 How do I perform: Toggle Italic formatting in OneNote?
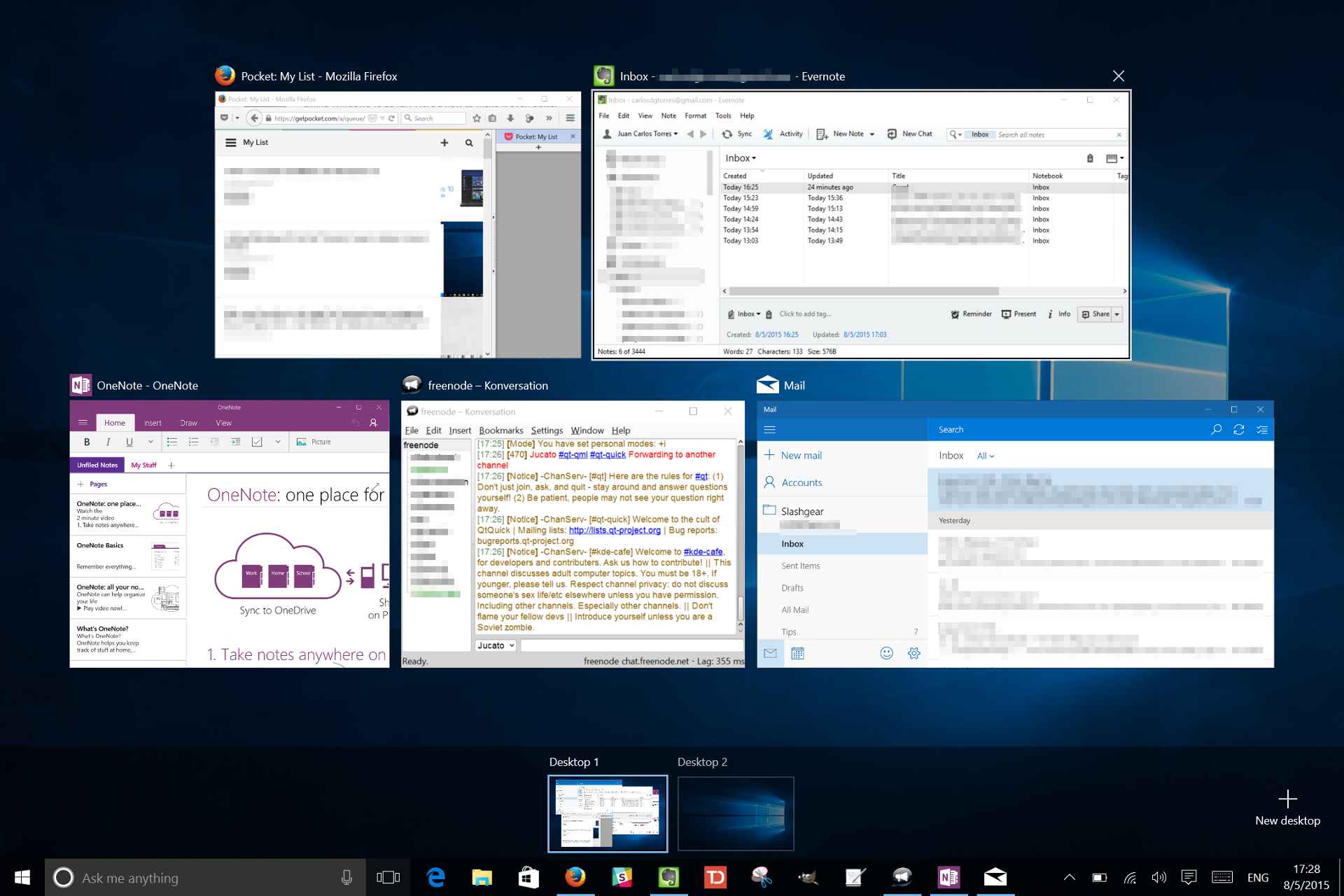[108, 442]
